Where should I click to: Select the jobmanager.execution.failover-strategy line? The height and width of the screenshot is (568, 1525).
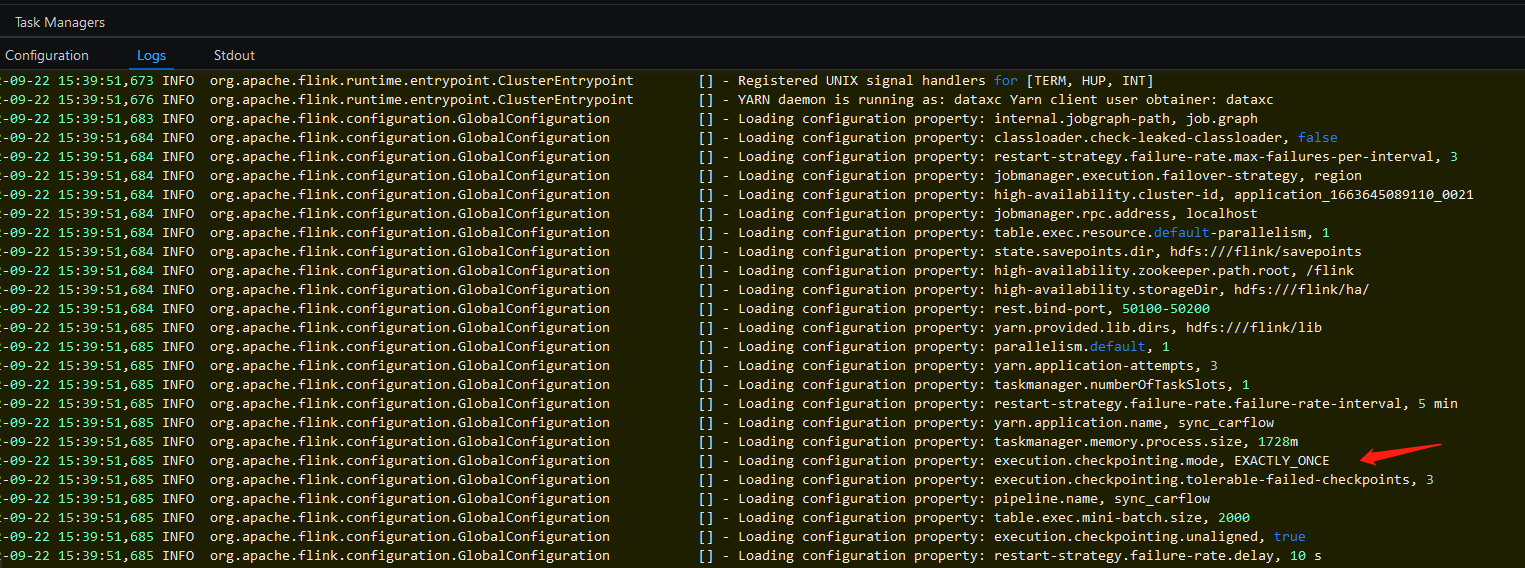click(681, 176)
